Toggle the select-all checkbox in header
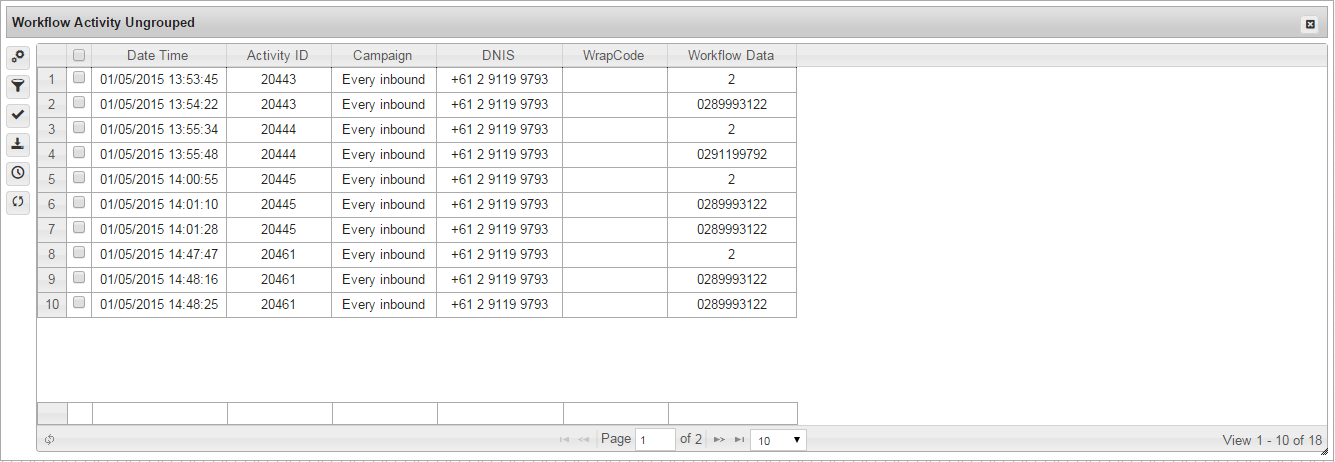This screenshot has height=462, width=1335. tap(79, 56)
